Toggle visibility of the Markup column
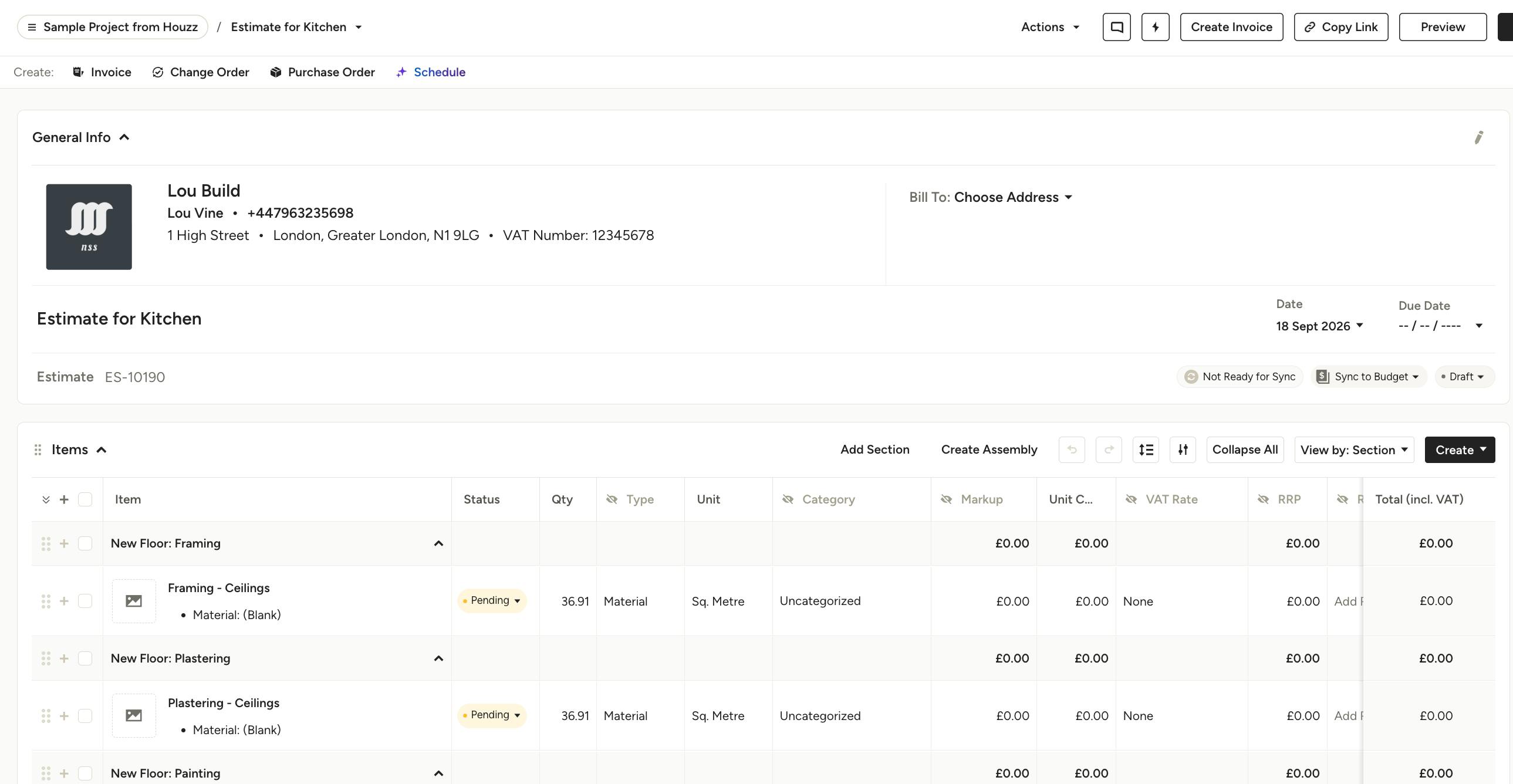The width and height of the screenshot is (1513, 784). 946,499
